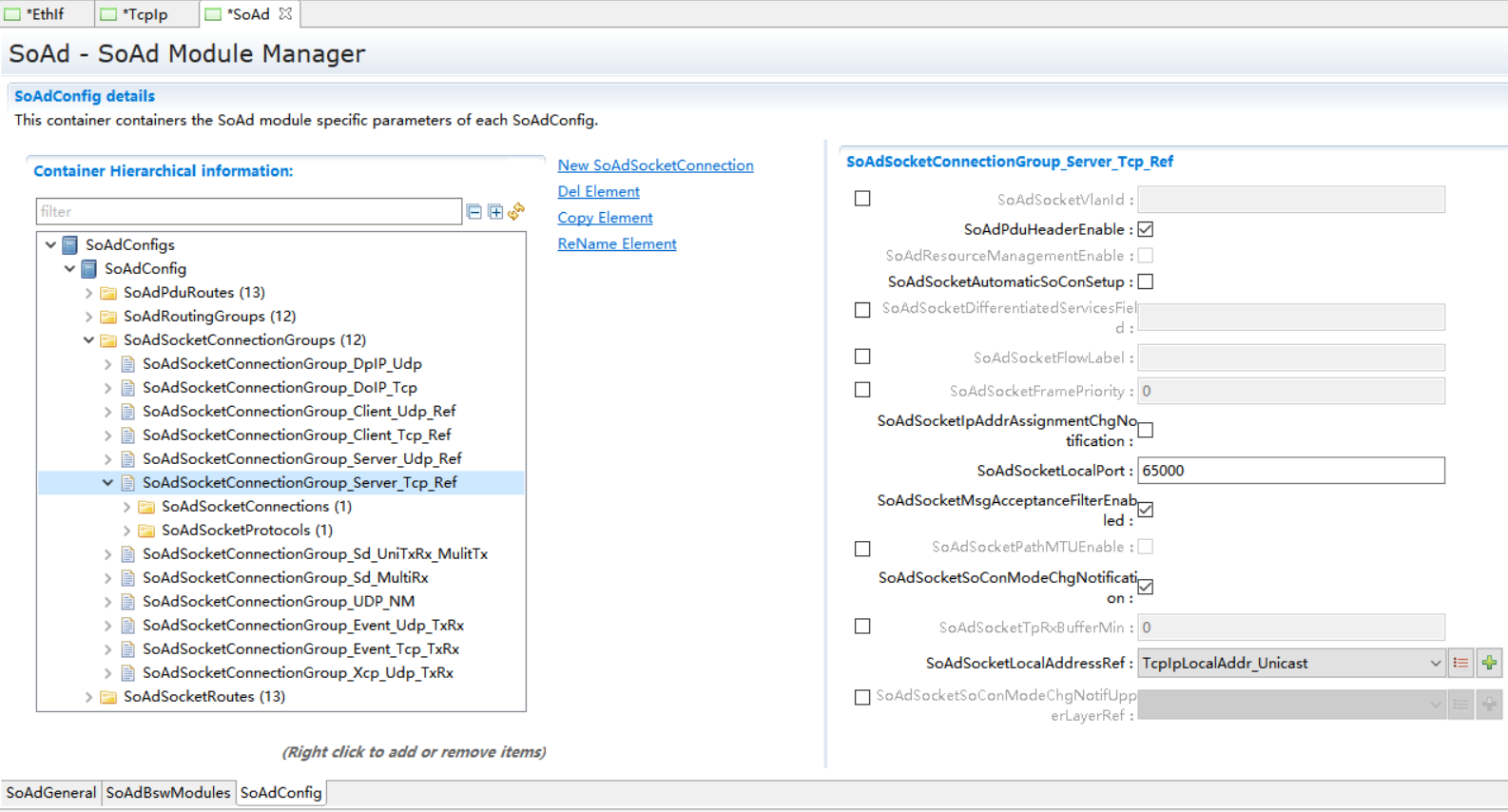This screenshot has width=1508, height=812.
Task: Click the SoAdSocketRoutes folder icon
Action: (x=108, y=697)
